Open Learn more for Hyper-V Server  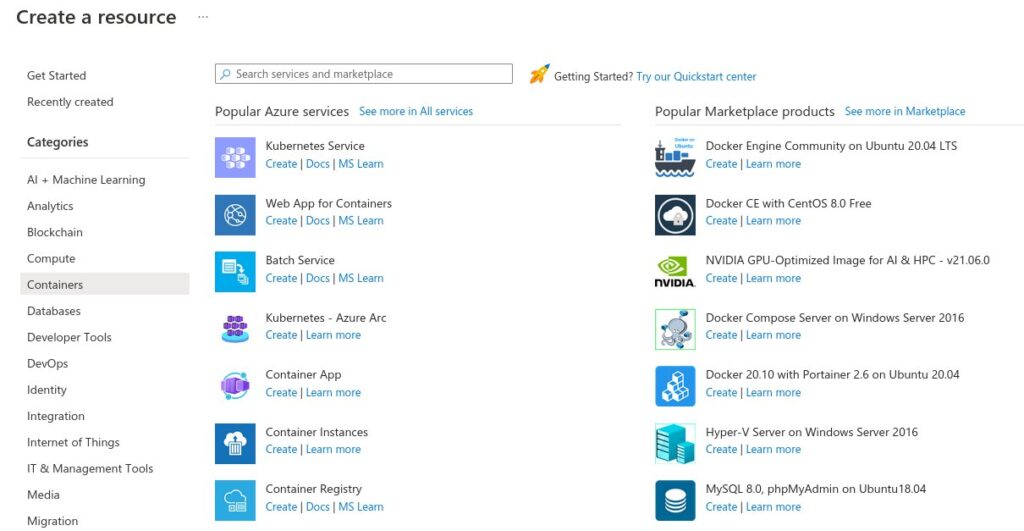tap(774, 449)
